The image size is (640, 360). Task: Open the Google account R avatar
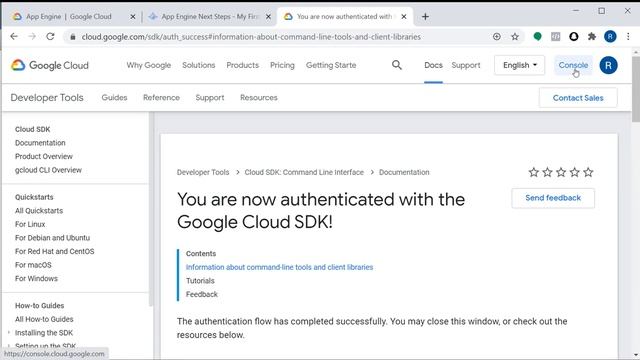[x=608, y=65]
